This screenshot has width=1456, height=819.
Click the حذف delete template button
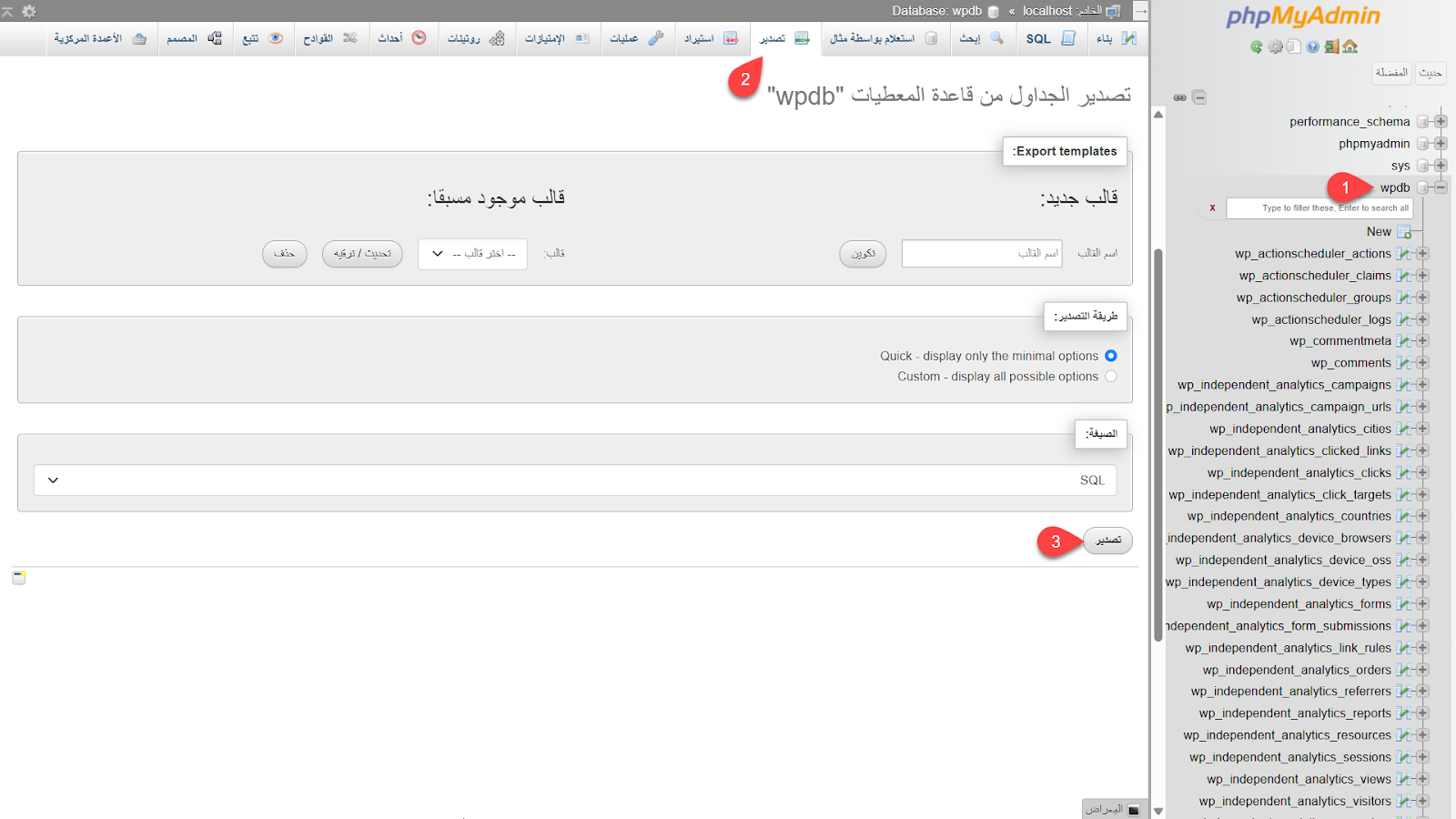(285, 254)
